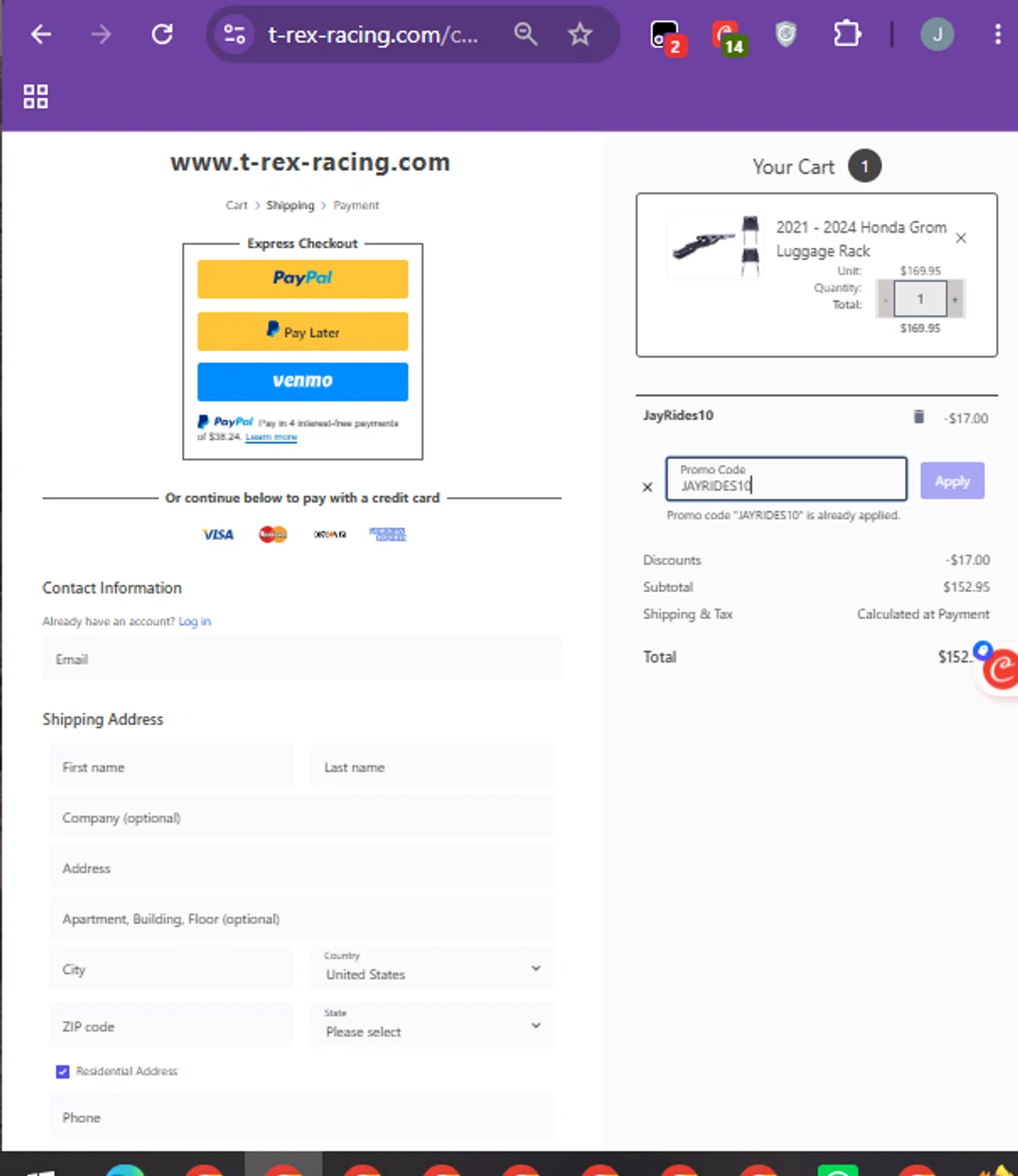Bookmark this page with the star icon
Screen dimensions: 1018x1176
click(x=580, y=34)
